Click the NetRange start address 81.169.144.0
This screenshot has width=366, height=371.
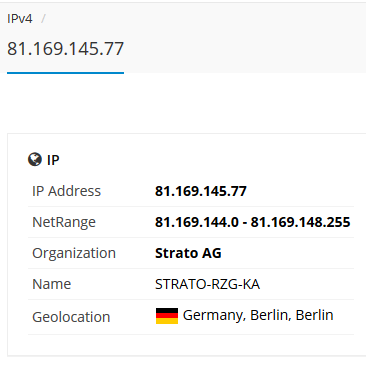tap(197, 222)
